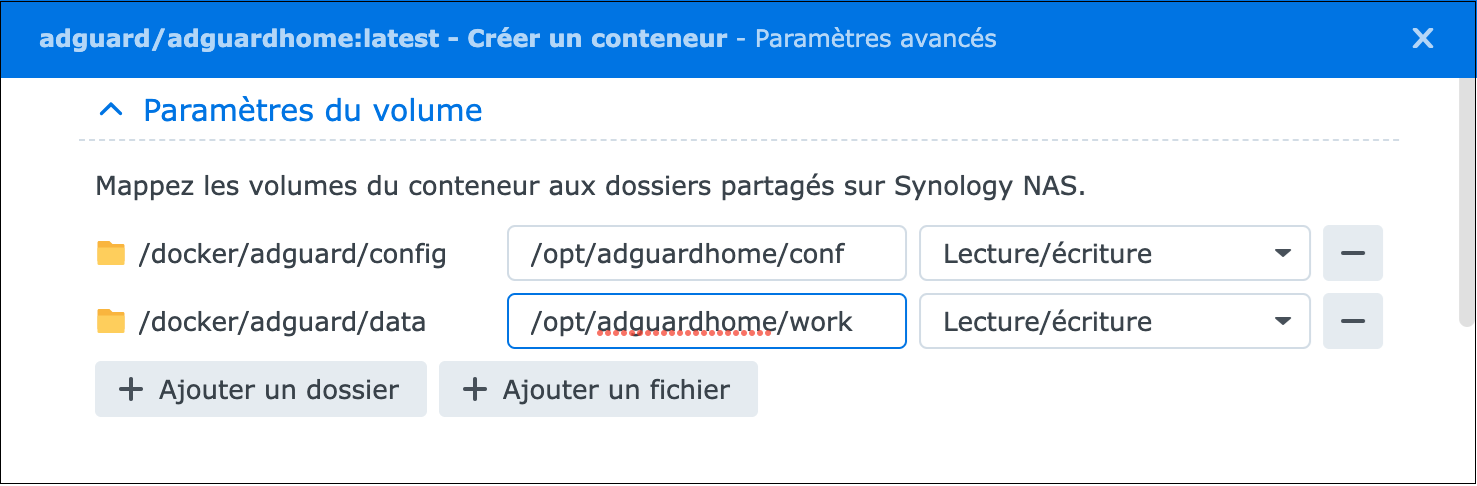The width and height of the screenshot is (1477, 486).
Task: Click folder icon for /docker/adguard/data
Action: (111, 321)
